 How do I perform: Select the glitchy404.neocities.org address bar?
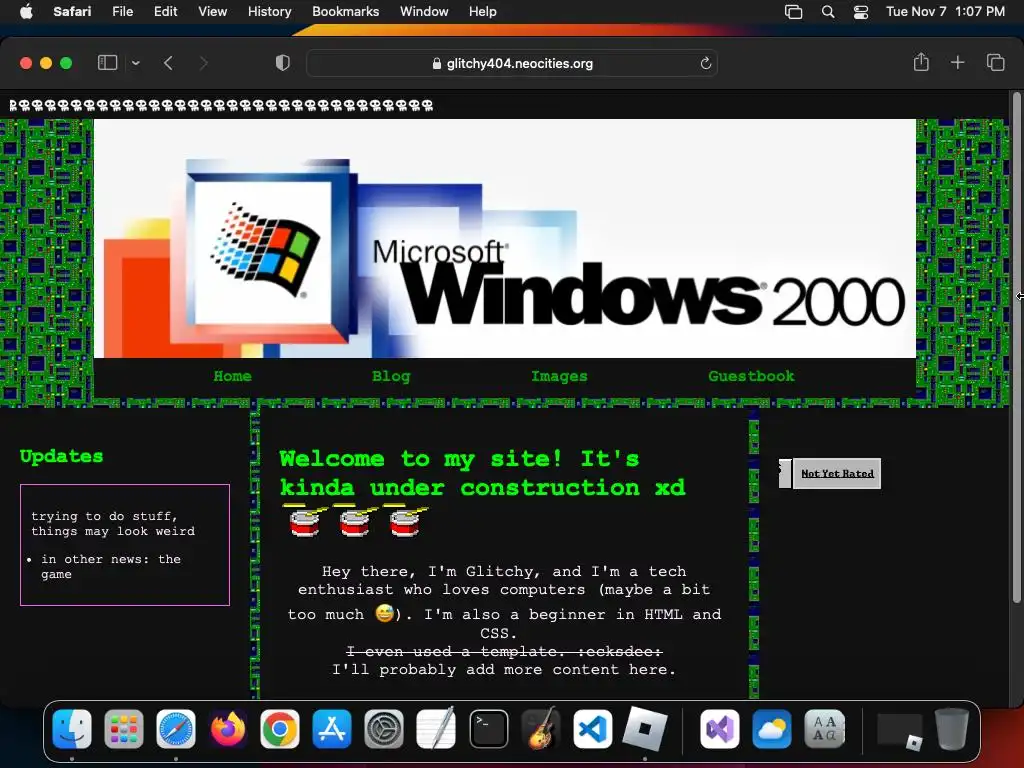512,63
